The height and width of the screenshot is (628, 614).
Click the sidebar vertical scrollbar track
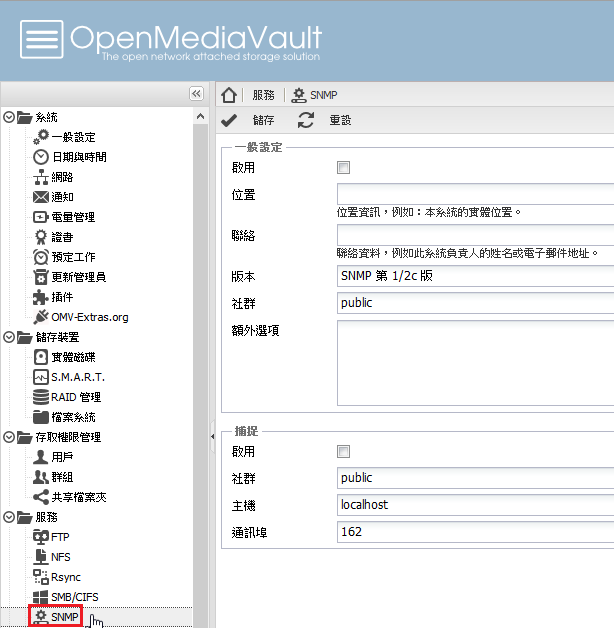coord(200,376)
